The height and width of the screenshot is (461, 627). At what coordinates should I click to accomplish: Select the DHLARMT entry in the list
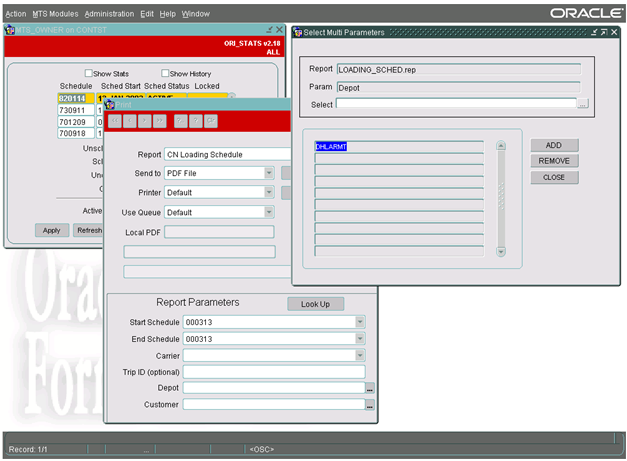pyautogui.click(x=399, y=146)
